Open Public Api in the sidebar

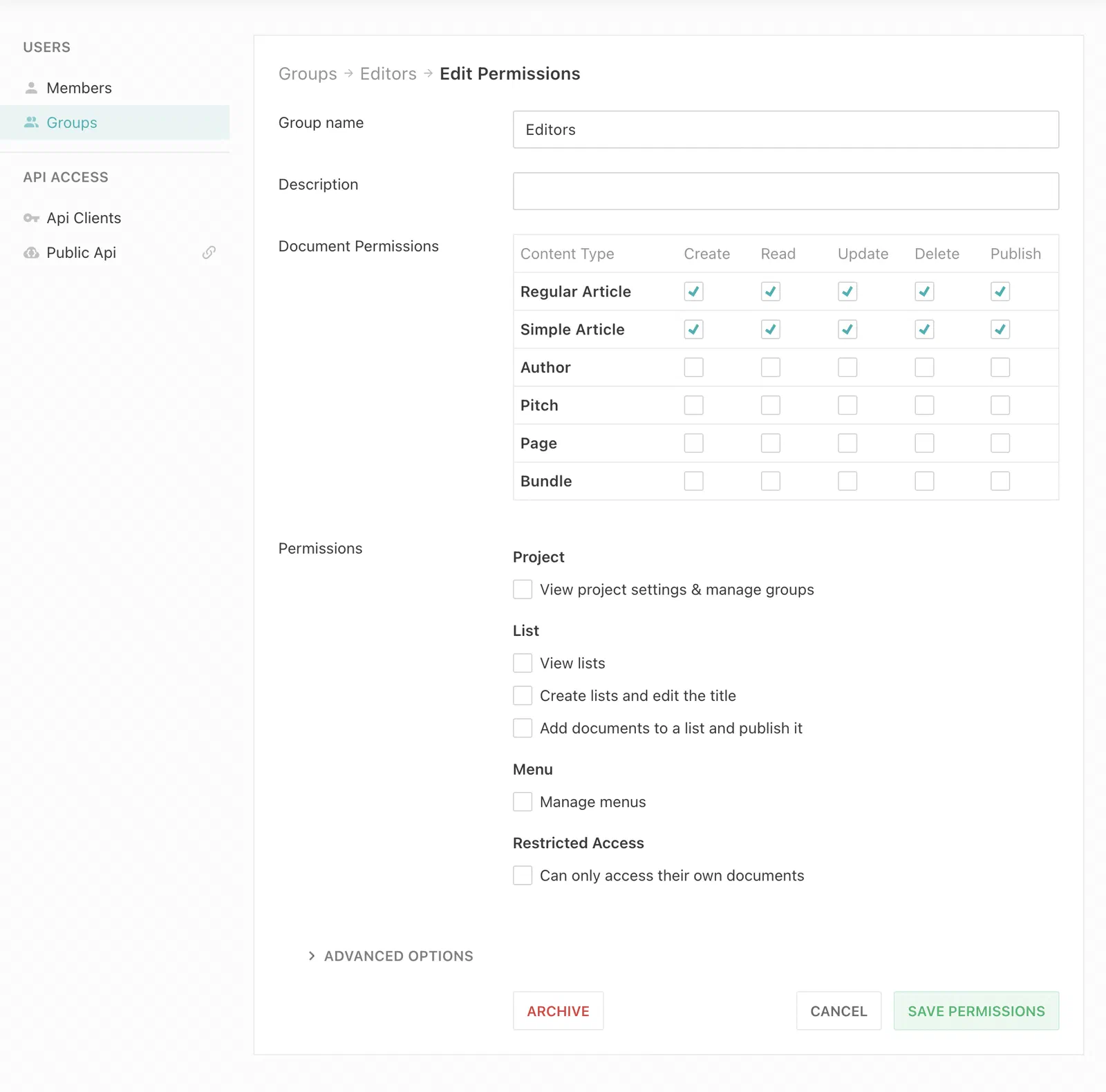[x=115, y=252]
